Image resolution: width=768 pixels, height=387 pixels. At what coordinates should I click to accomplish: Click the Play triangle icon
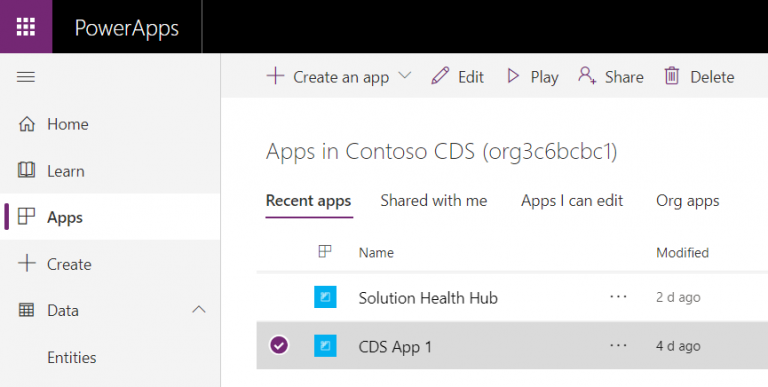pyautogui.click(x=513, y=76)
